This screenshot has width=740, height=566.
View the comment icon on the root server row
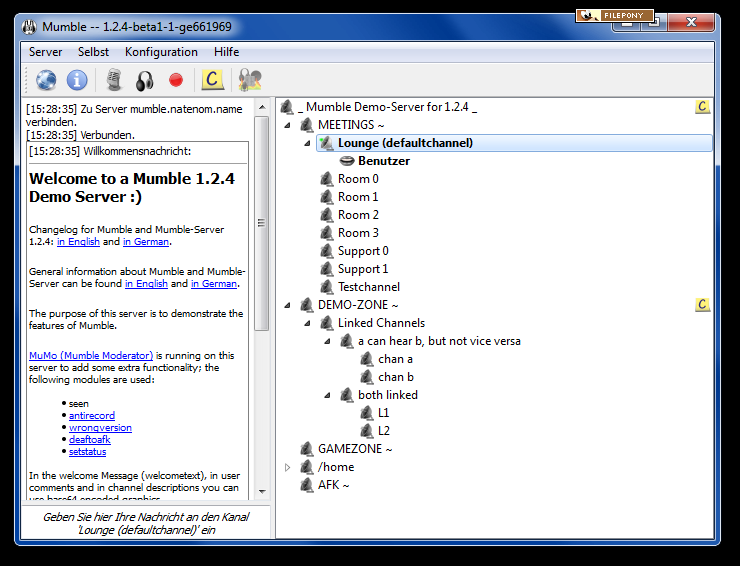pos(702,107)
